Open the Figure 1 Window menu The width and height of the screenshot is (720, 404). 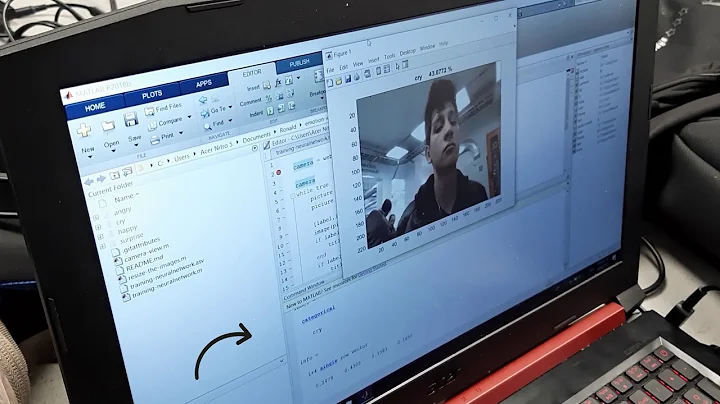tap(428, 47)
